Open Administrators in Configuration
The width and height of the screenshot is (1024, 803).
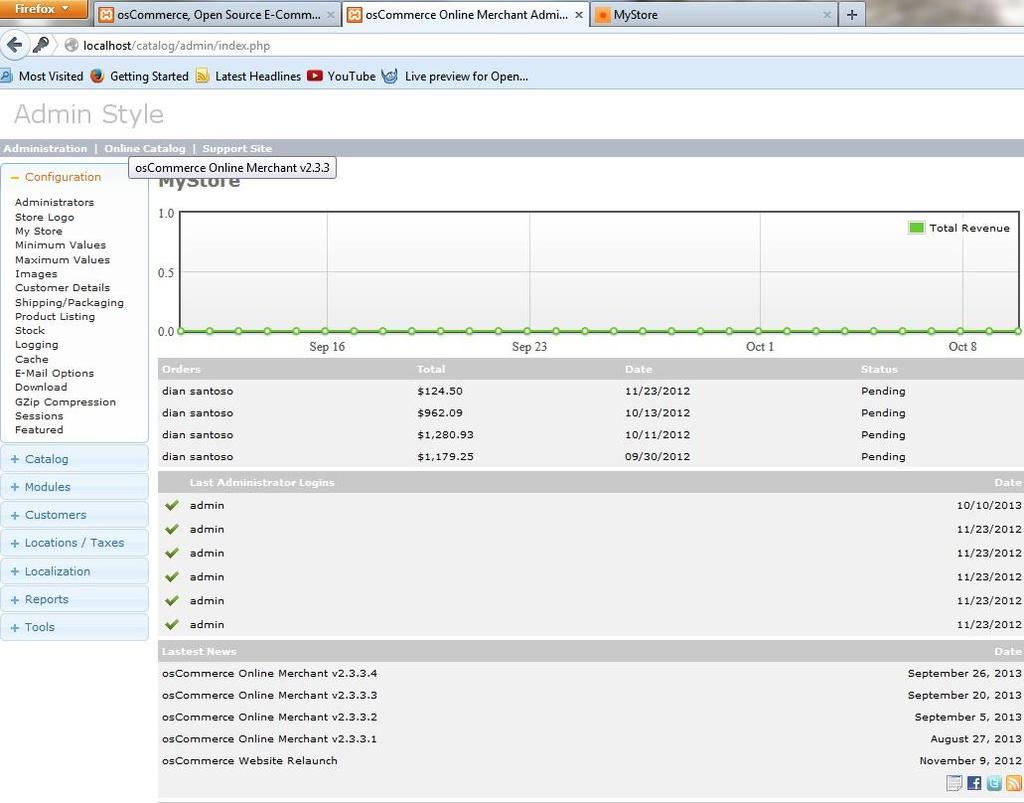click(54, 202)
